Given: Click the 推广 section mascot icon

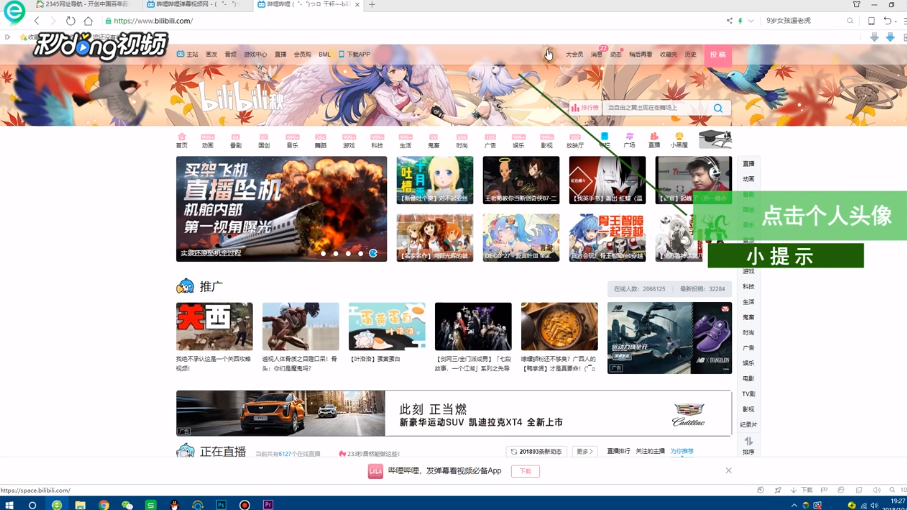Looking at the screenshot, I should click(x=185, y=286).
